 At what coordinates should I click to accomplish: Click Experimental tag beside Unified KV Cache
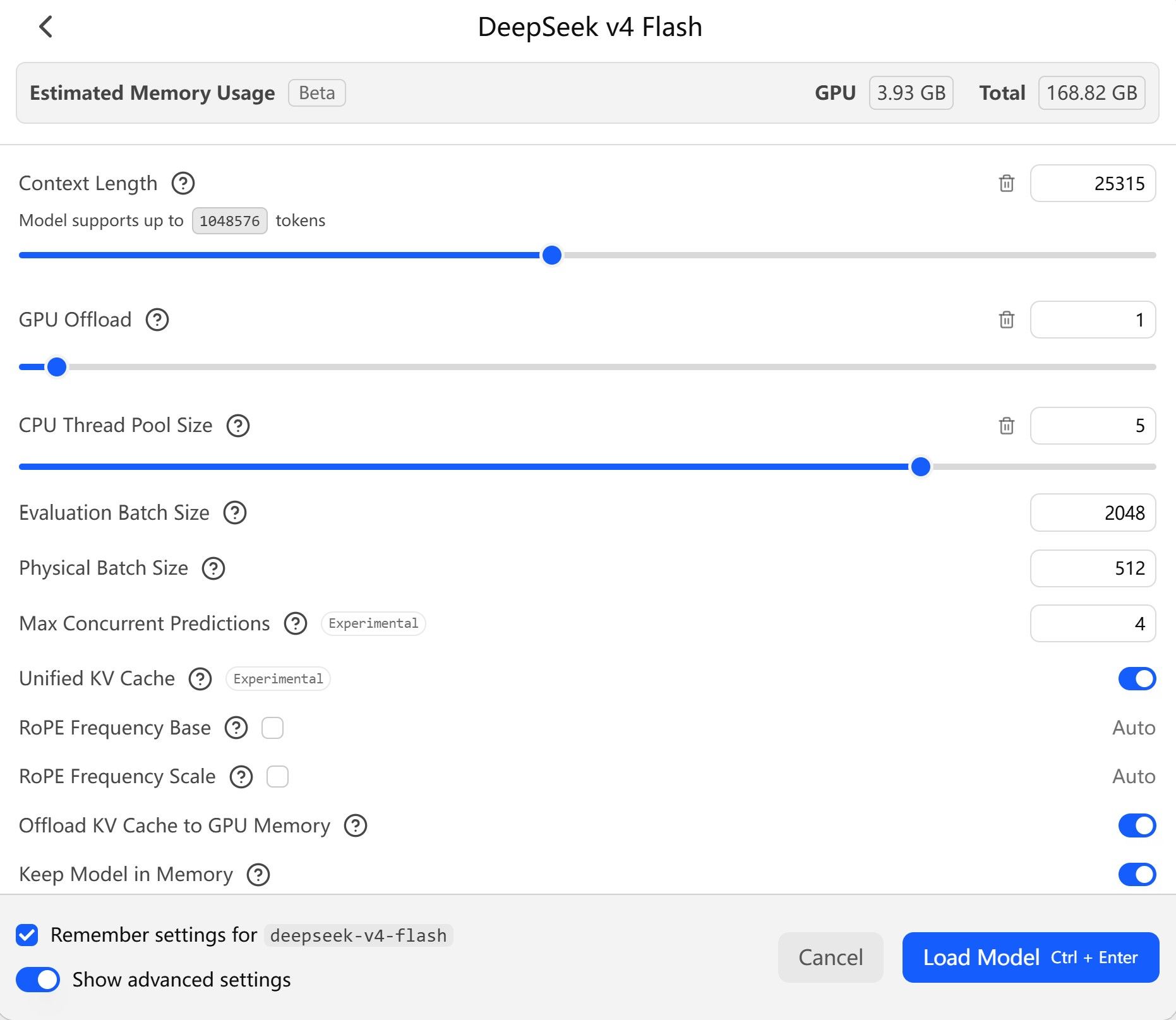coord(278,679)
